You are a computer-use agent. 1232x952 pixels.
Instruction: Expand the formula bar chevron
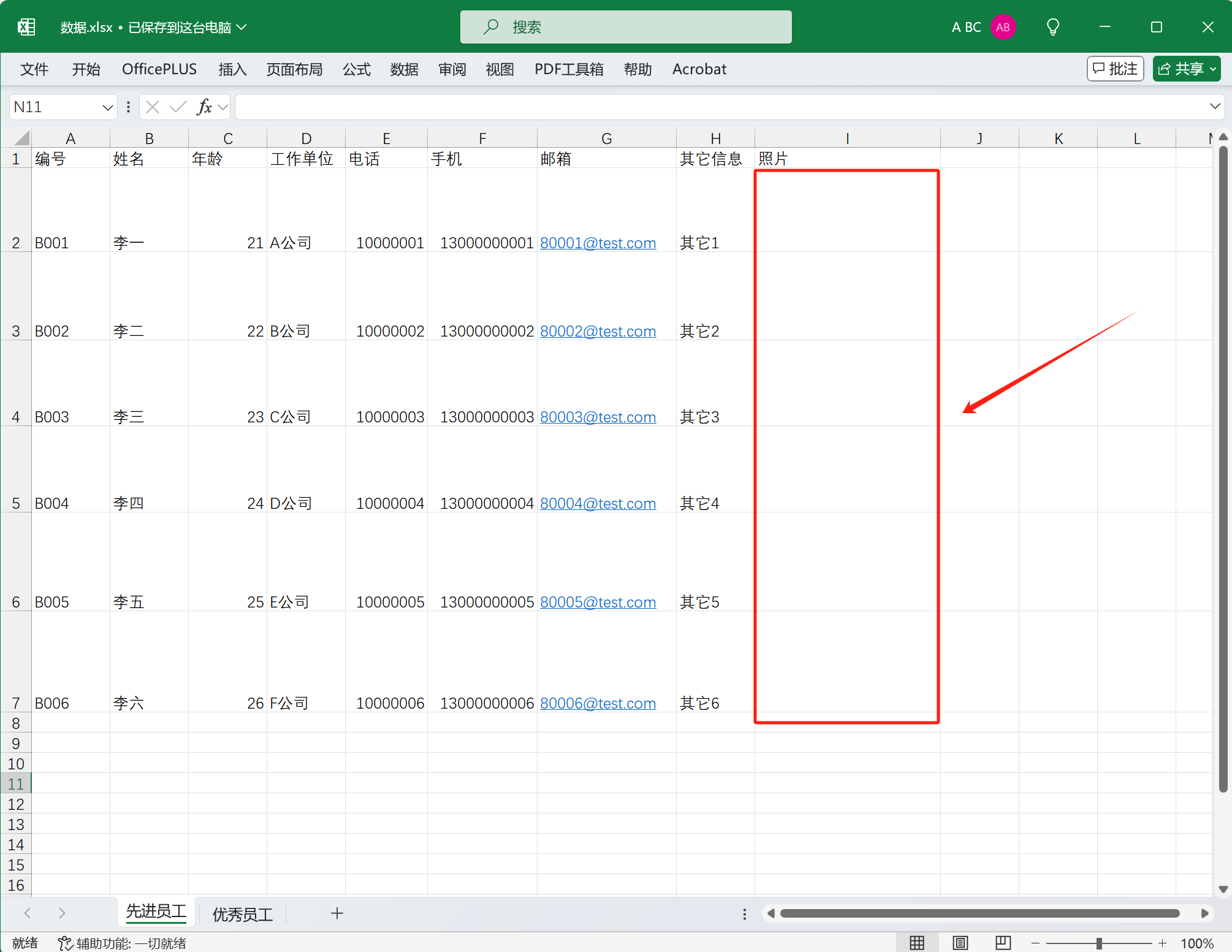pos(1215,107)
